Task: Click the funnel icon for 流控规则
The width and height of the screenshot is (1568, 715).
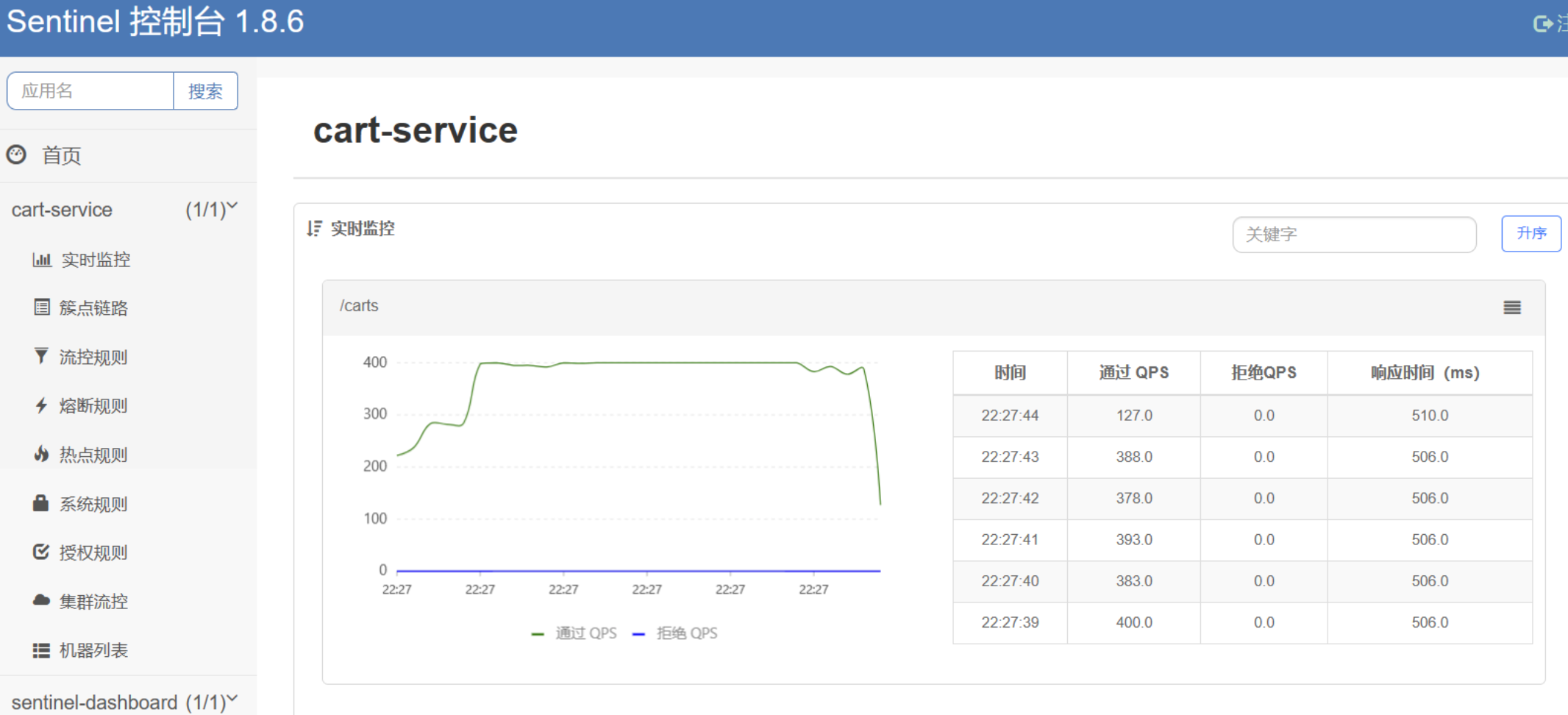Action: pyautogui.click(x=41, y=357)
